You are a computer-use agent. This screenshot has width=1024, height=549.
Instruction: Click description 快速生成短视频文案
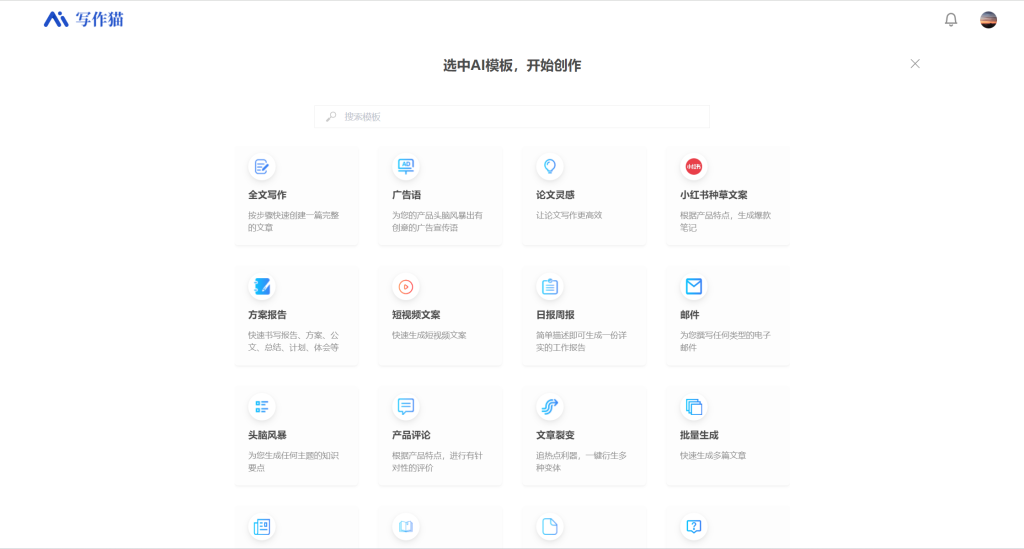click(429, 335)
